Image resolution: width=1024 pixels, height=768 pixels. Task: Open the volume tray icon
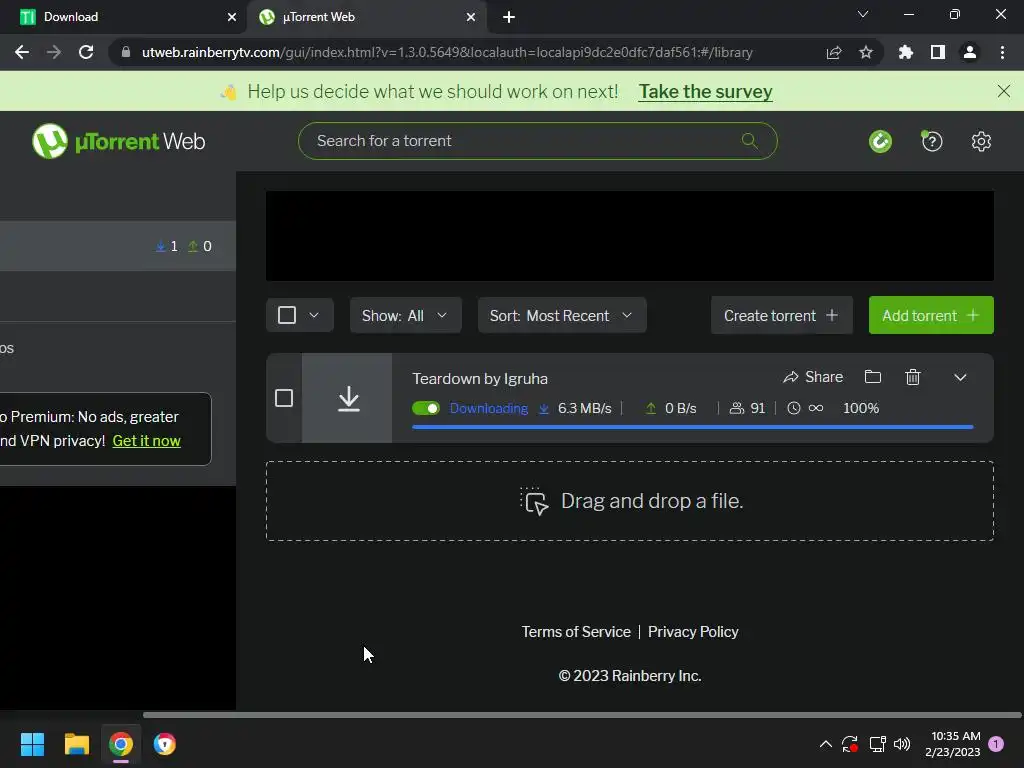click(902, 744)
